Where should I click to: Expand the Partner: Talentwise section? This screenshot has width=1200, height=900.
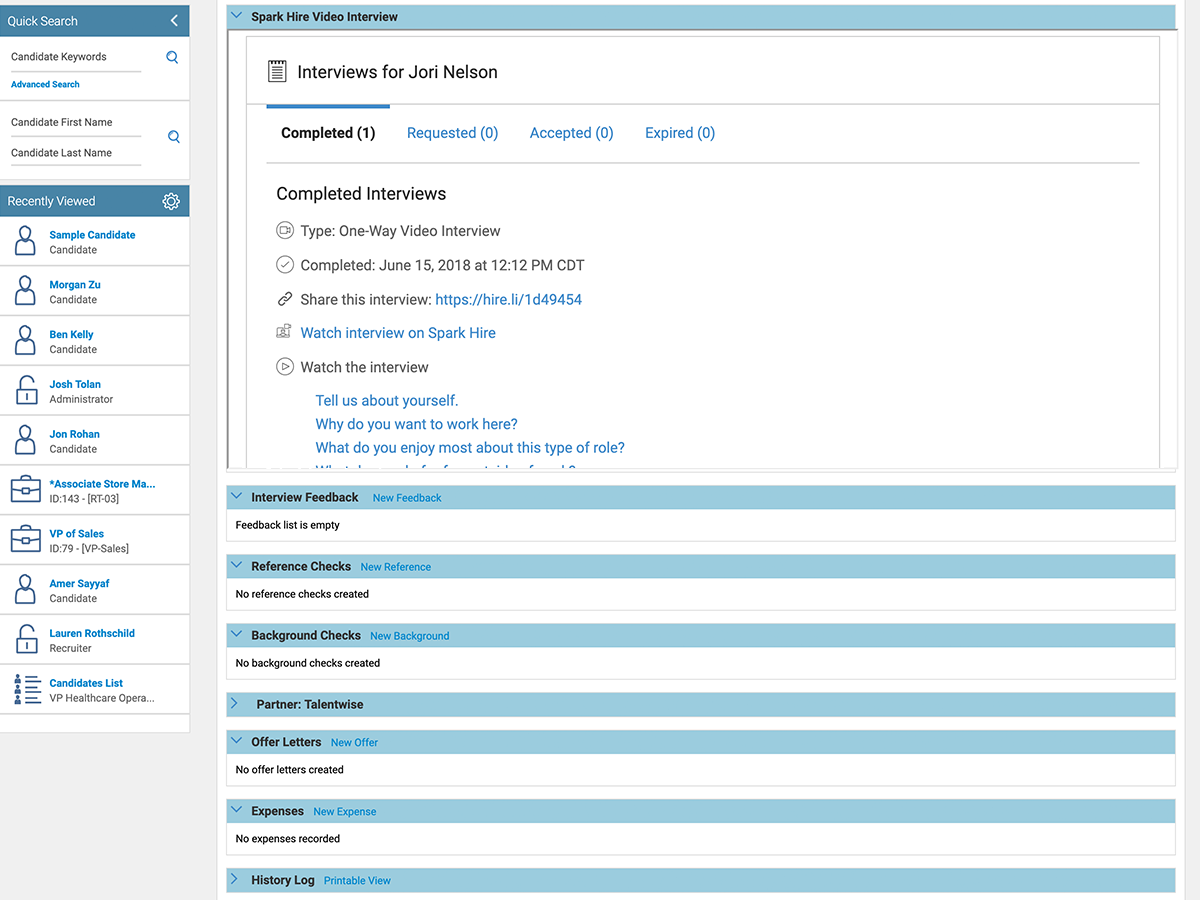(235, 704)
